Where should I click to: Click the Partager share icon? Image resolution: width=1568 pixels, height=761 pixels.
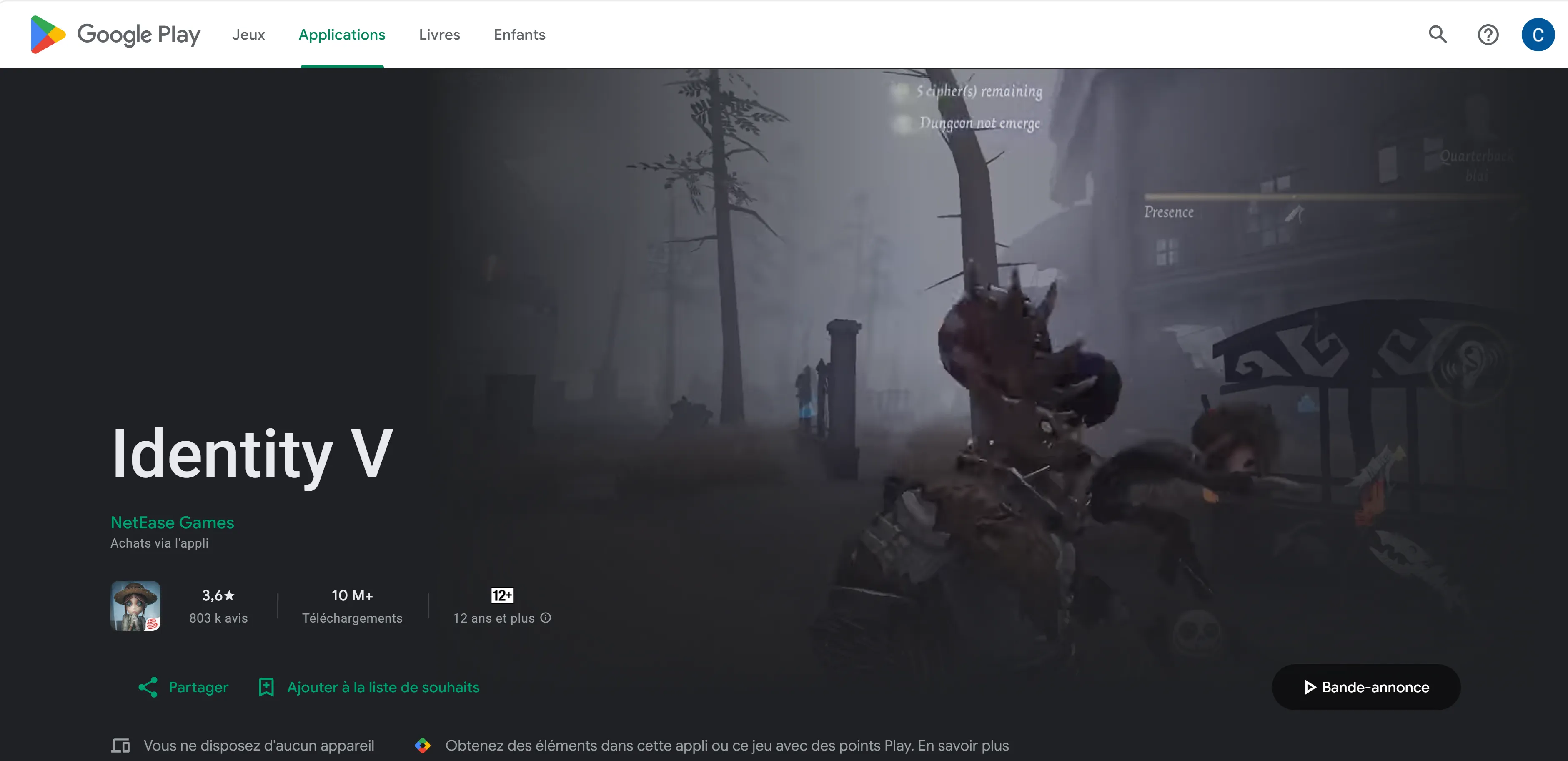(148, 687)
